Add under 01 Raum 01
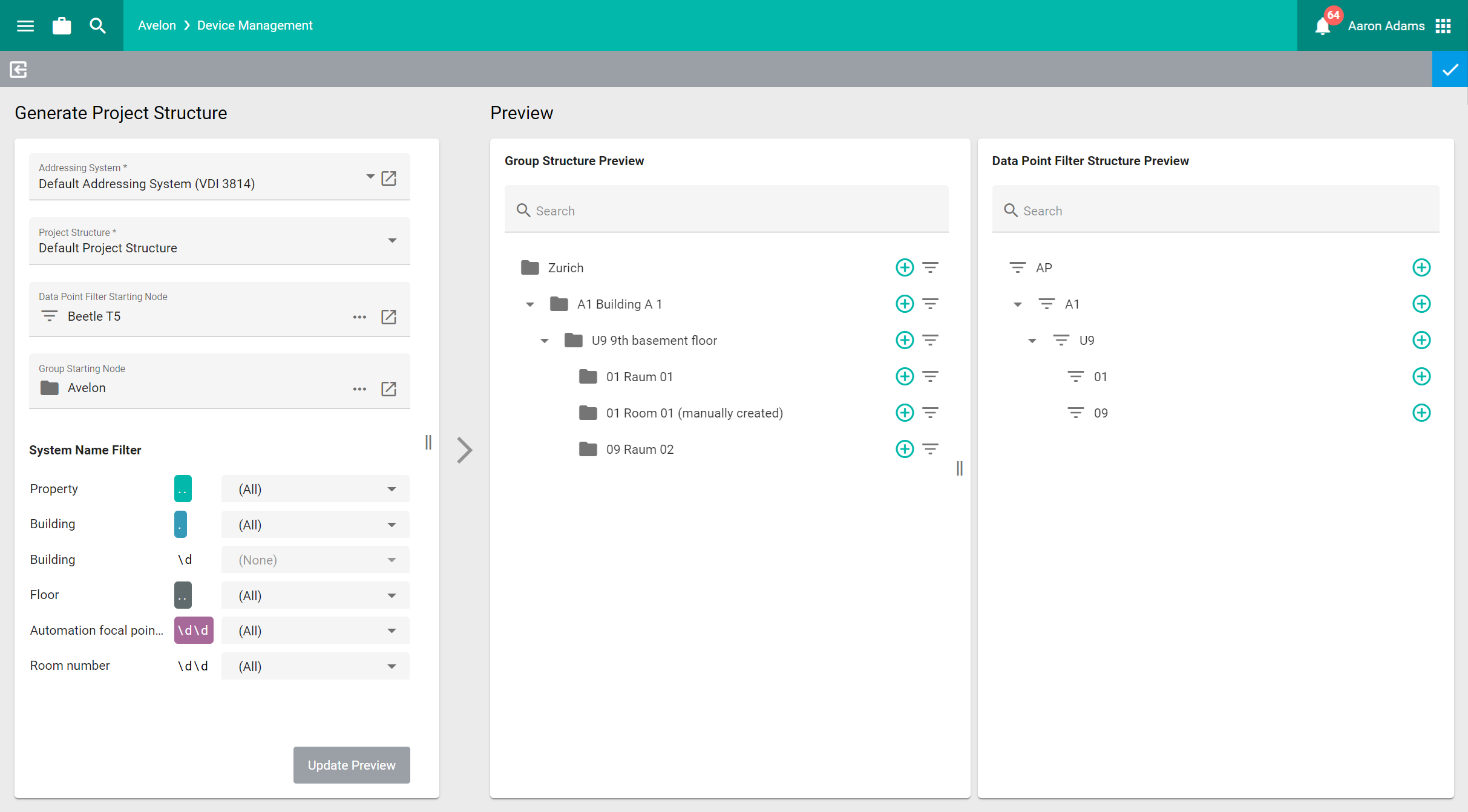This screenshot has height=812, width=1468. 905,376
